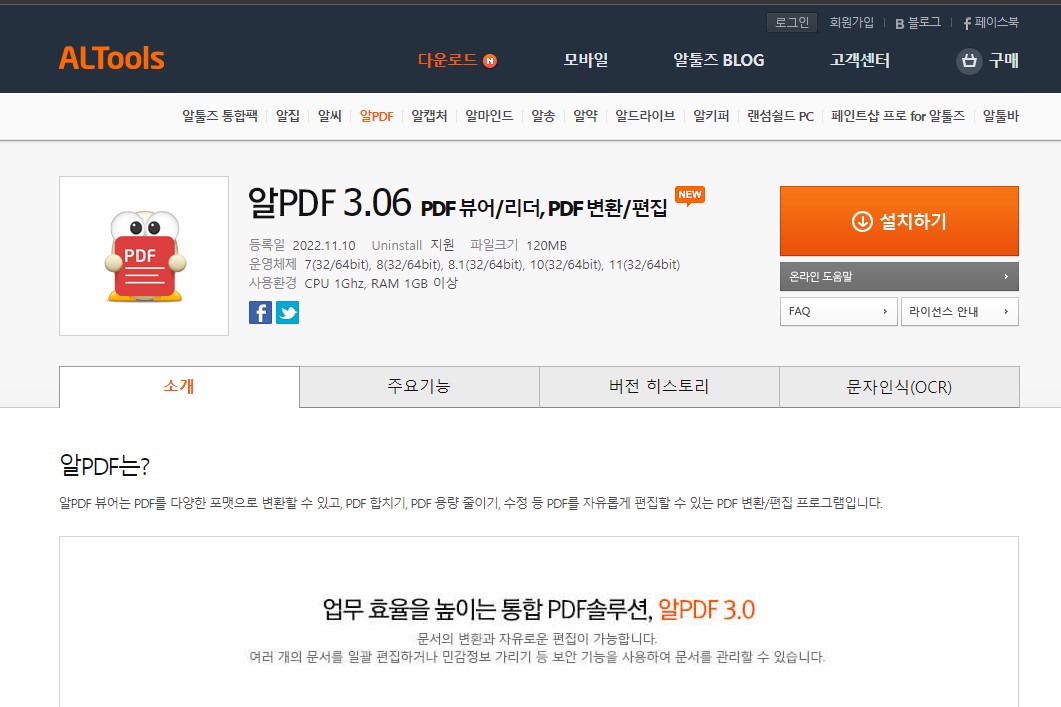1061x707 pixels.
Task: Click the 구매 purchase text
Action: (x=1003, y=60)
